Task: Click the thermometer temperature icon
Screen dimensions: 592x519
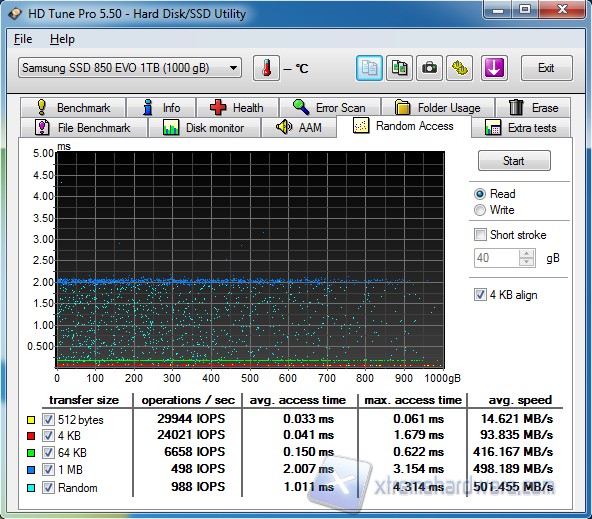Action: pos(267,68)
